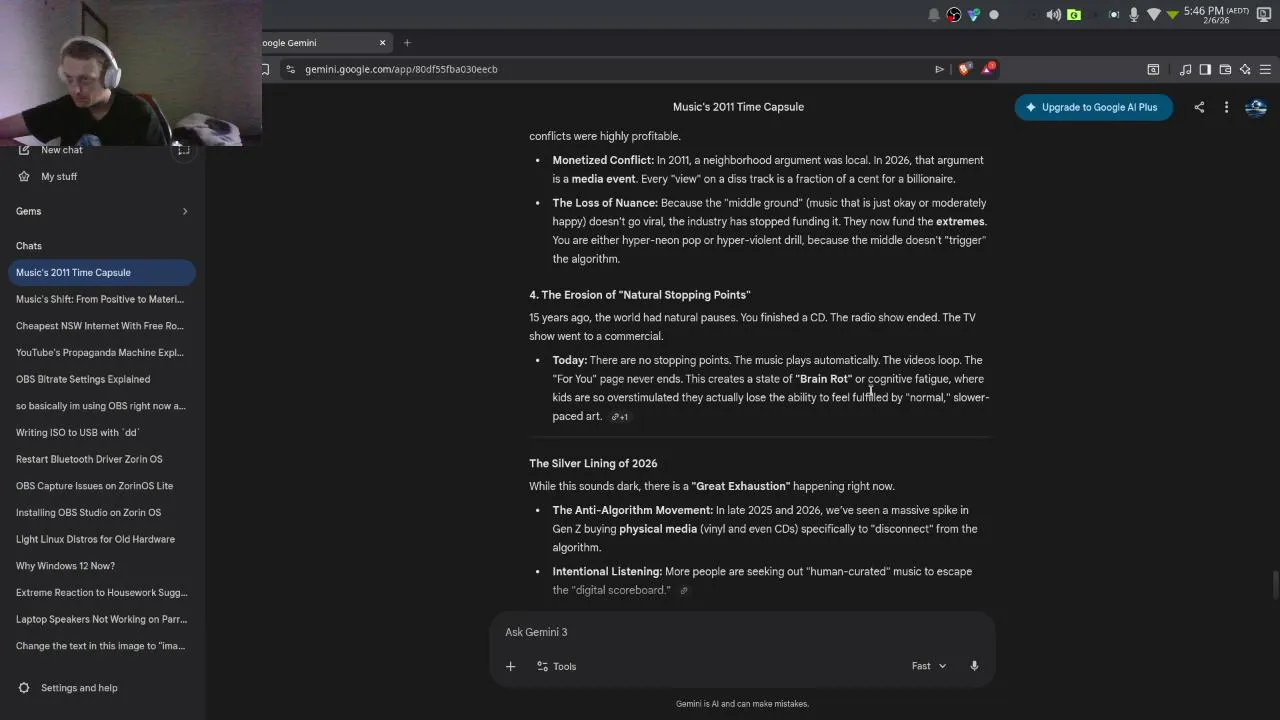Toggle the browser sidebar panel icon

[1205, 69]
